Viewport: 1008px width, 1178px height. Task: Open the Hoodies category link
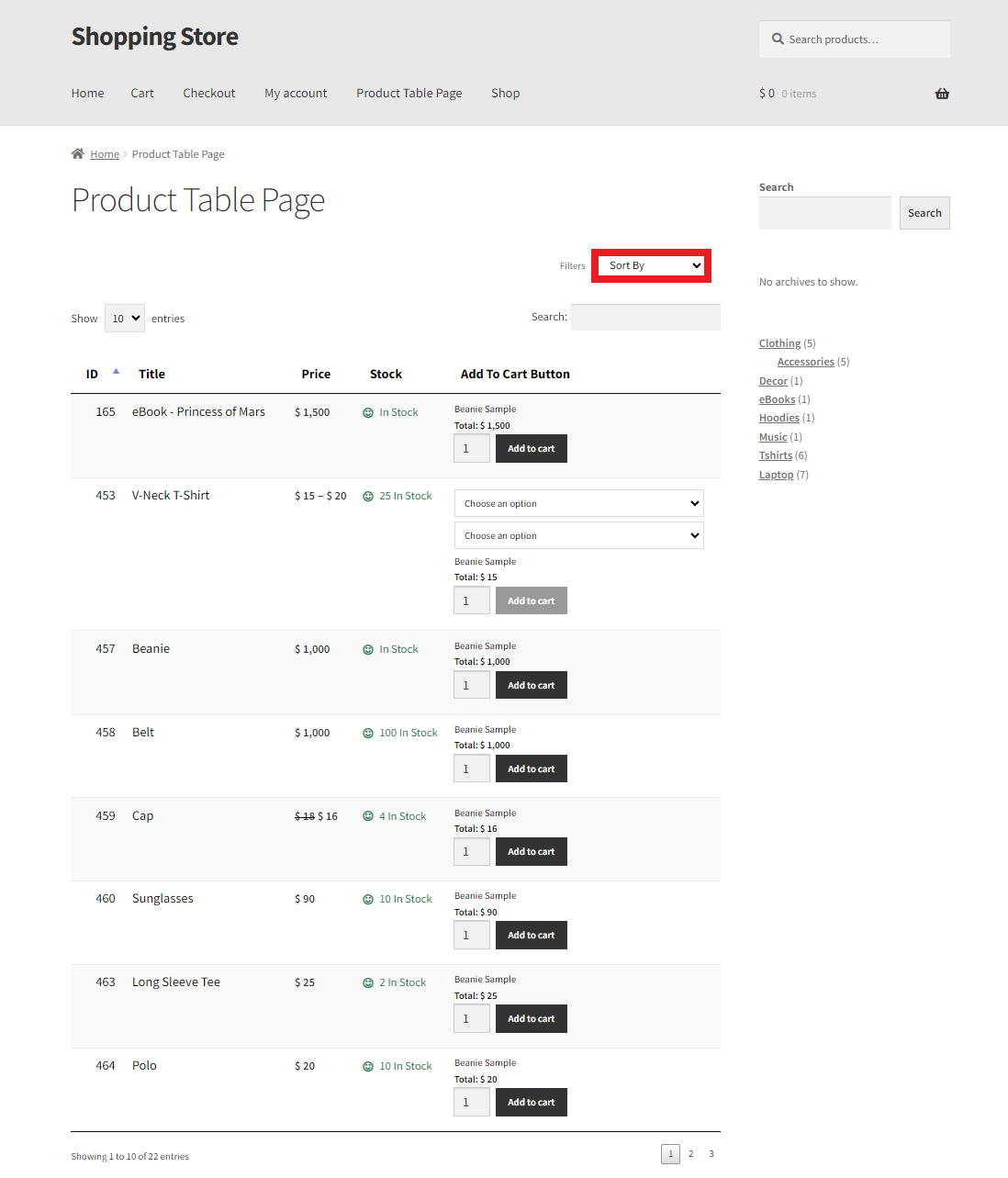pyautogui.click(x=779, y=418)
